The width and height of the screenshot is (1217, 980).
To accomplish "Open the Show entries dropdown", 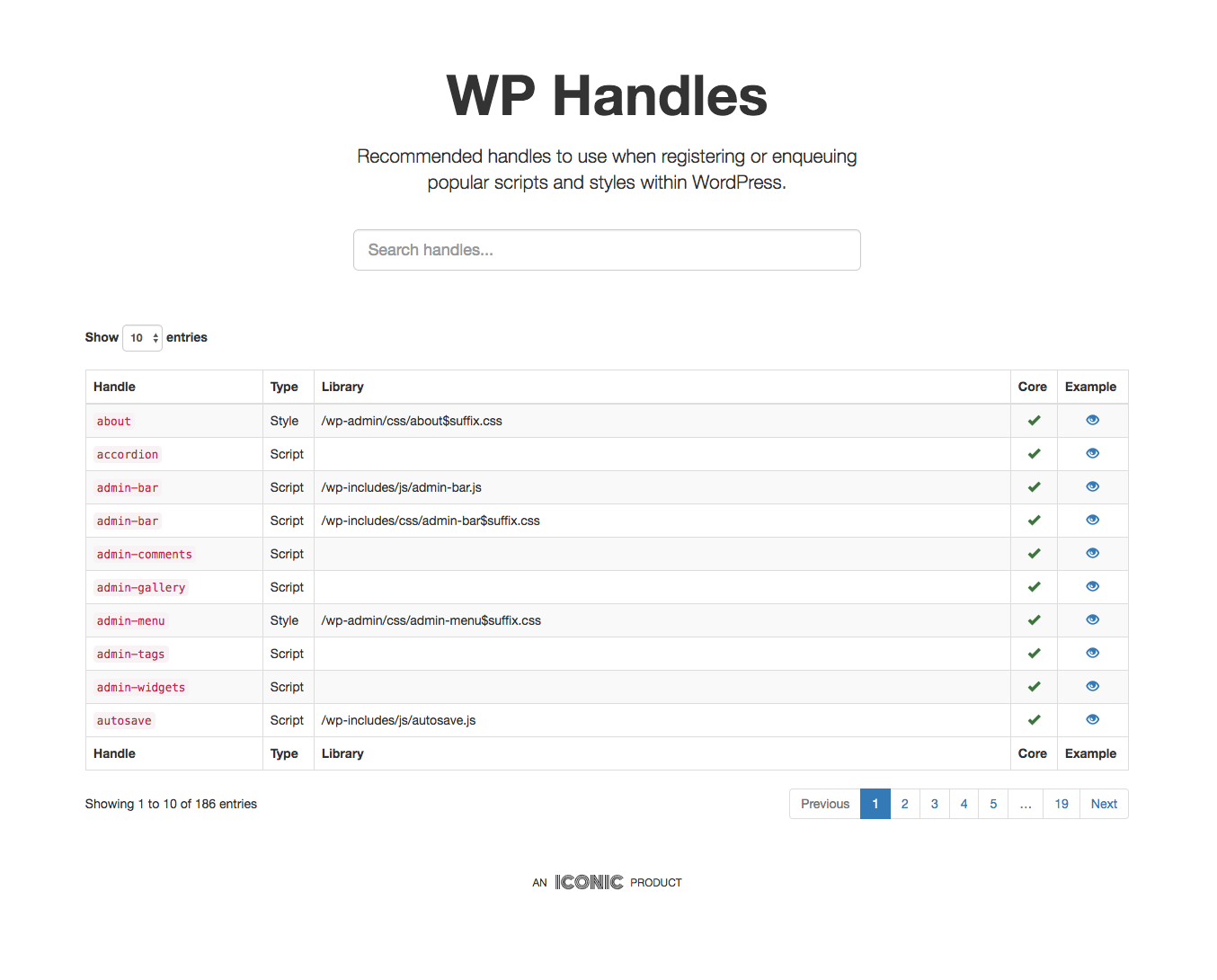I will [141, 337].
